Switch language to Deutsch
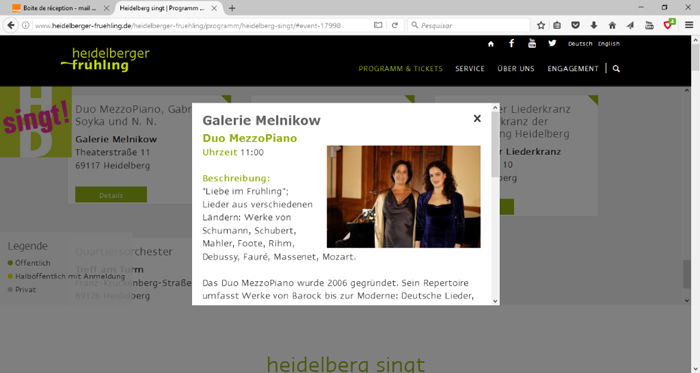The image size is (700, 373). pyautogui.click(x=580, y=44)
